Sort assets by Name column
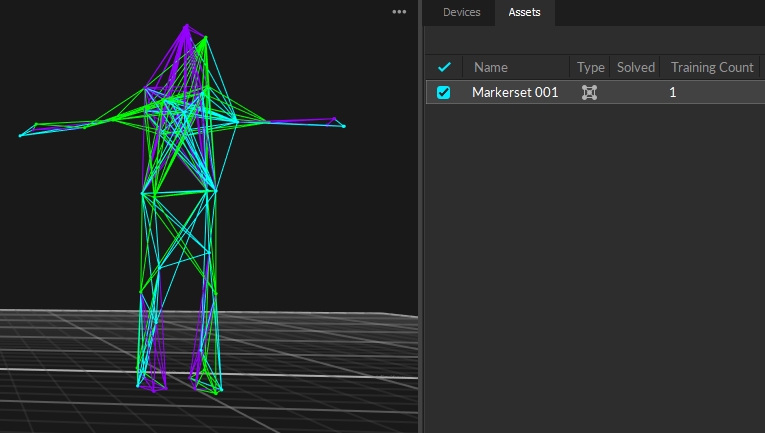765x433 pixels. point(491,67)
